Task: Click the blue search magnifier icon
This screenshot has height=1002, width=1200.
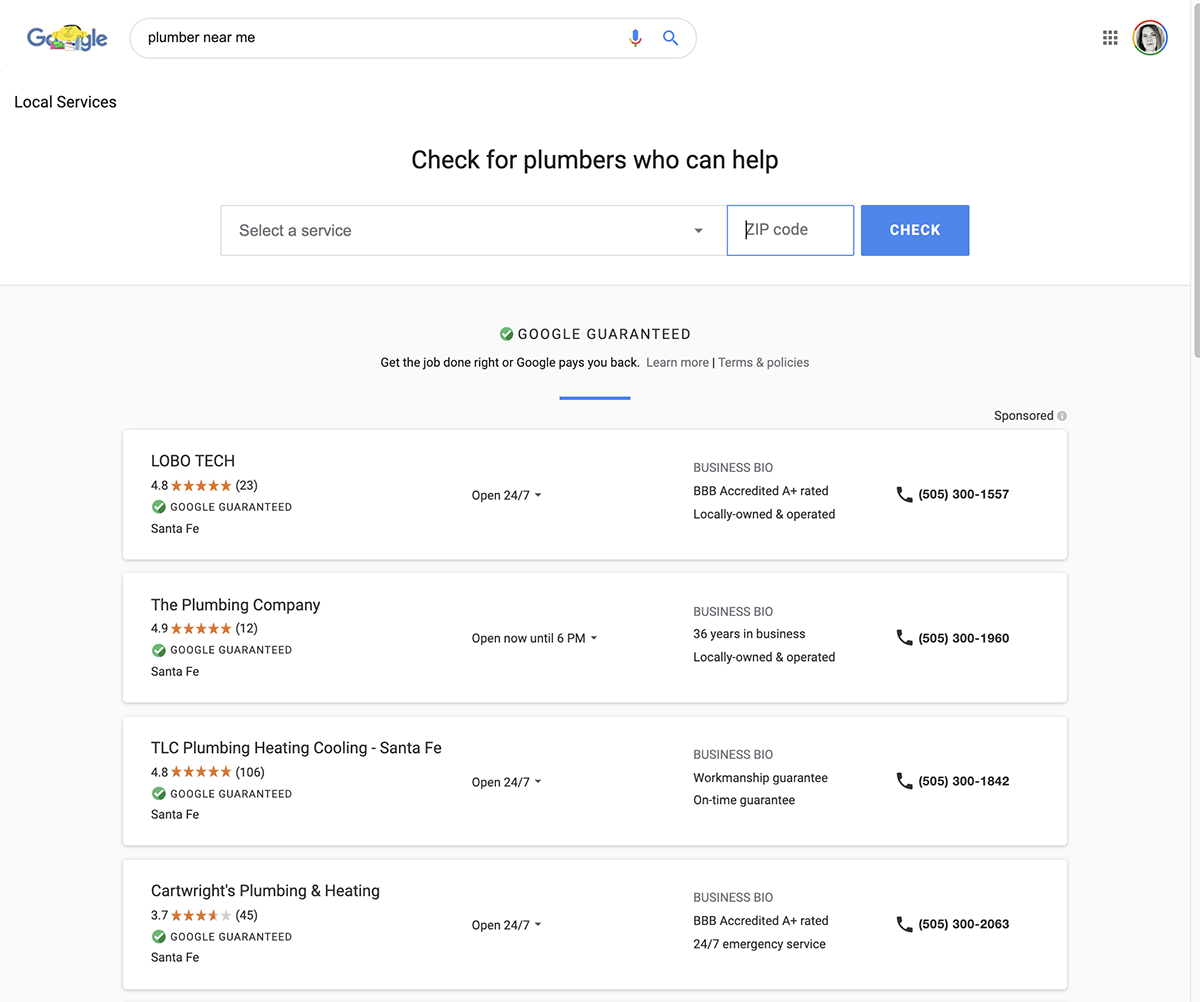Action: tap(670, 38)
